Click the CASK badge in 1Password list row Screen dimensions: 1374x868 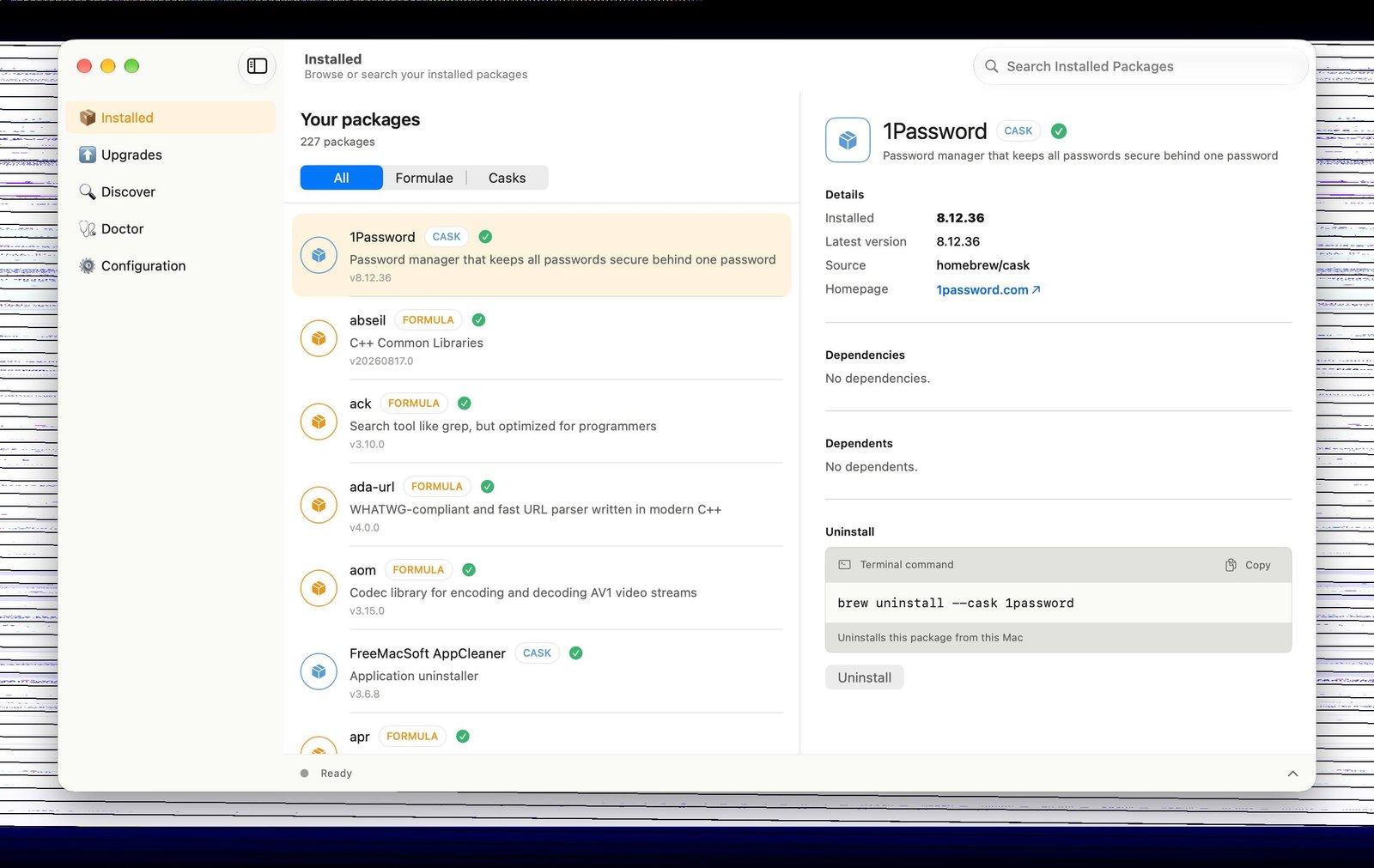coord(447,237)
